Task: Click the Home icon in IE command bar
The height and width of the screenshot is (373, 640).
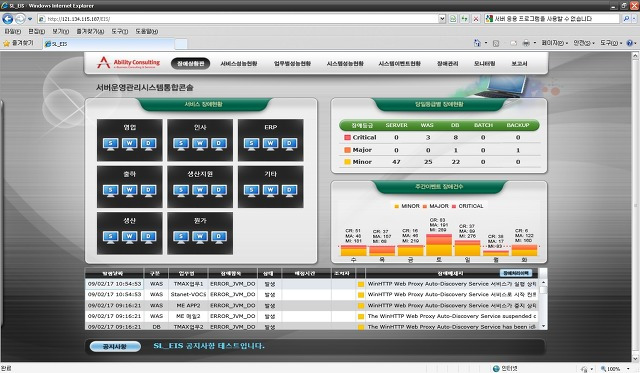Action: pos(477,43)
